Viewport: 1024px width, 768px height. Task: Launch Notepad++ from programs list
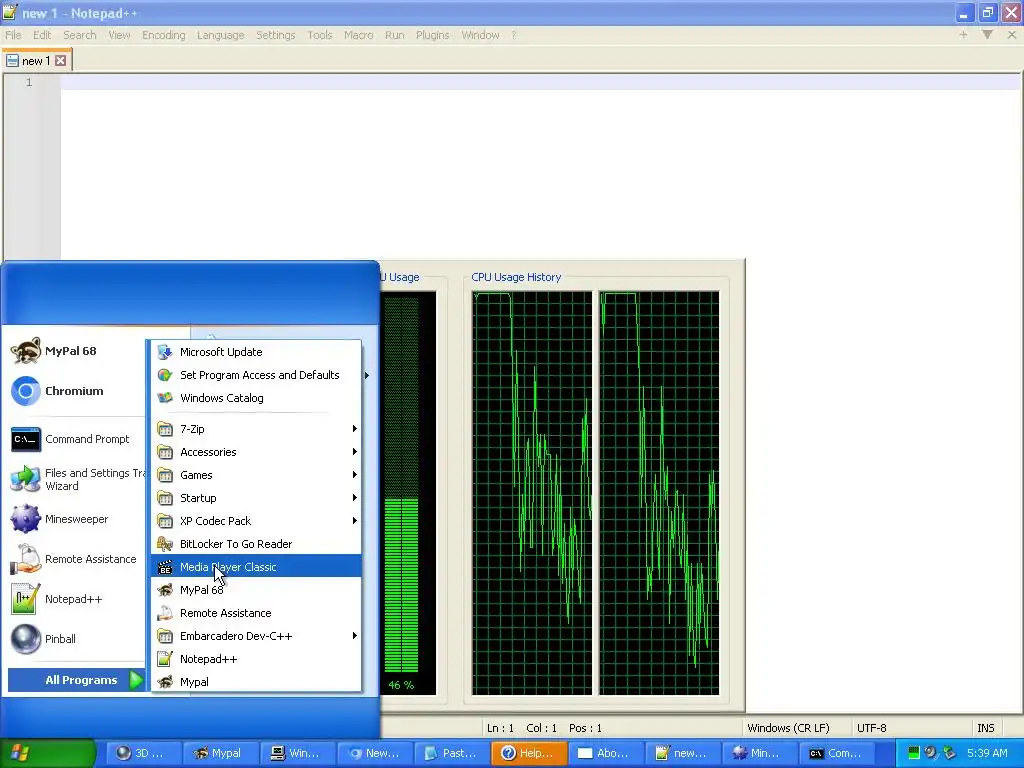[x=256, y=659]
